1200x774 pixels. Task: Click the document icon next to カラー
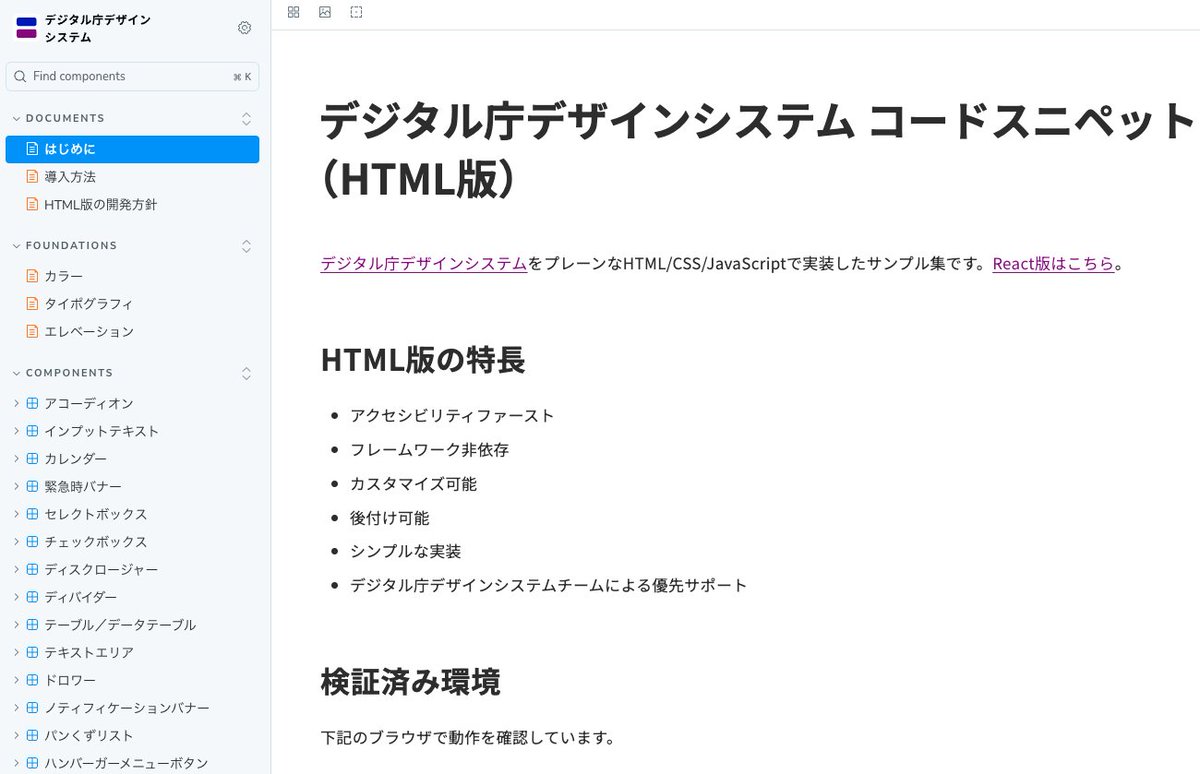pyautogui.click(x=31, y=275)
